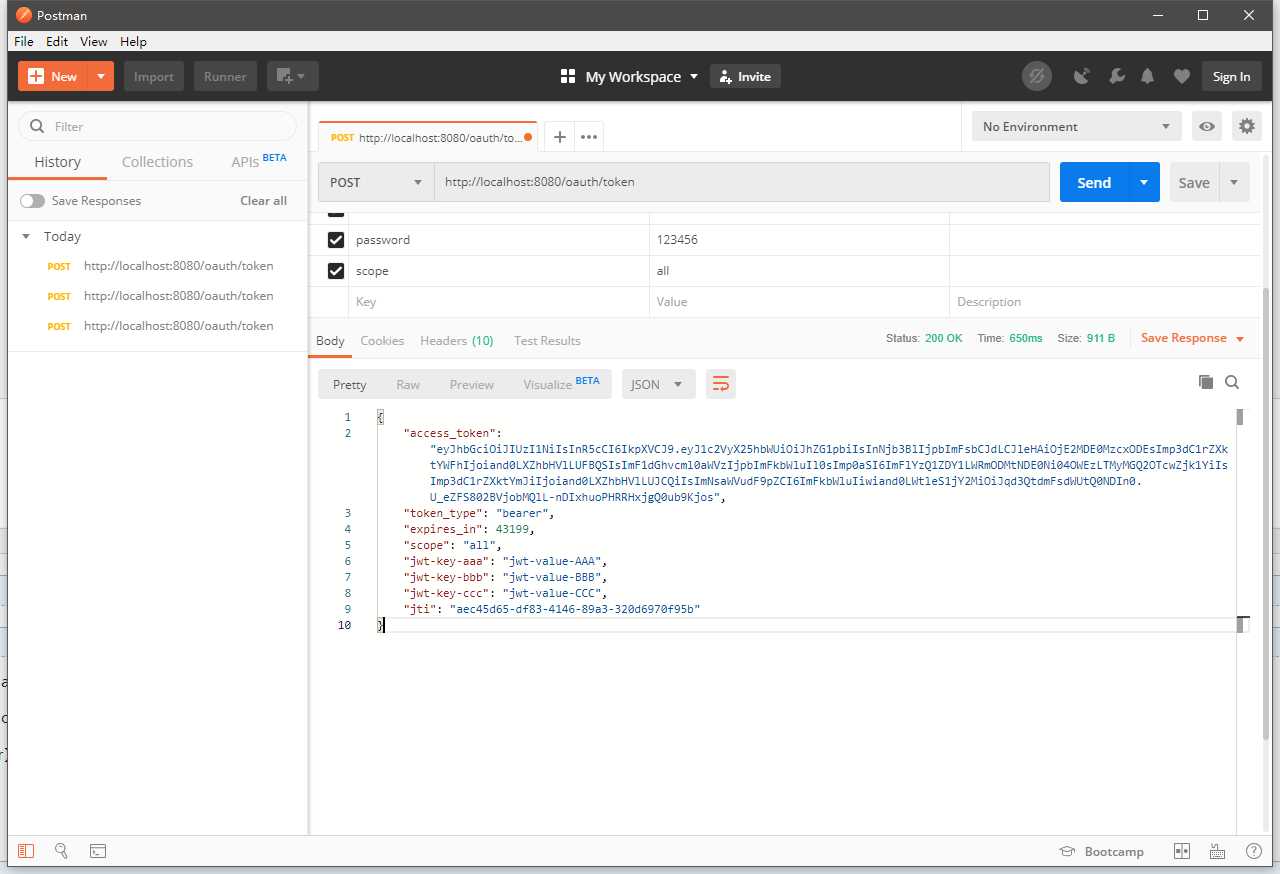Click the Import button
1280x874 pixels.
(x=154, y=76)
